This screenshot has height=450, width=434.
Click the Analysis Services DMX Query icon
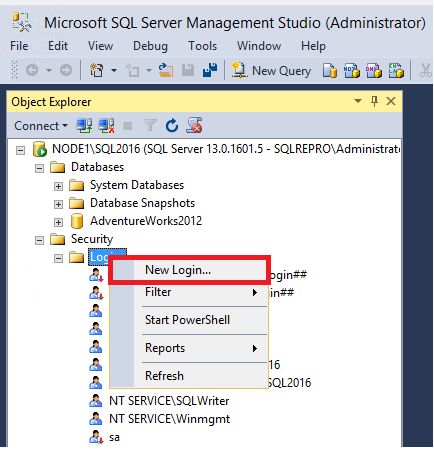point(374,70)
